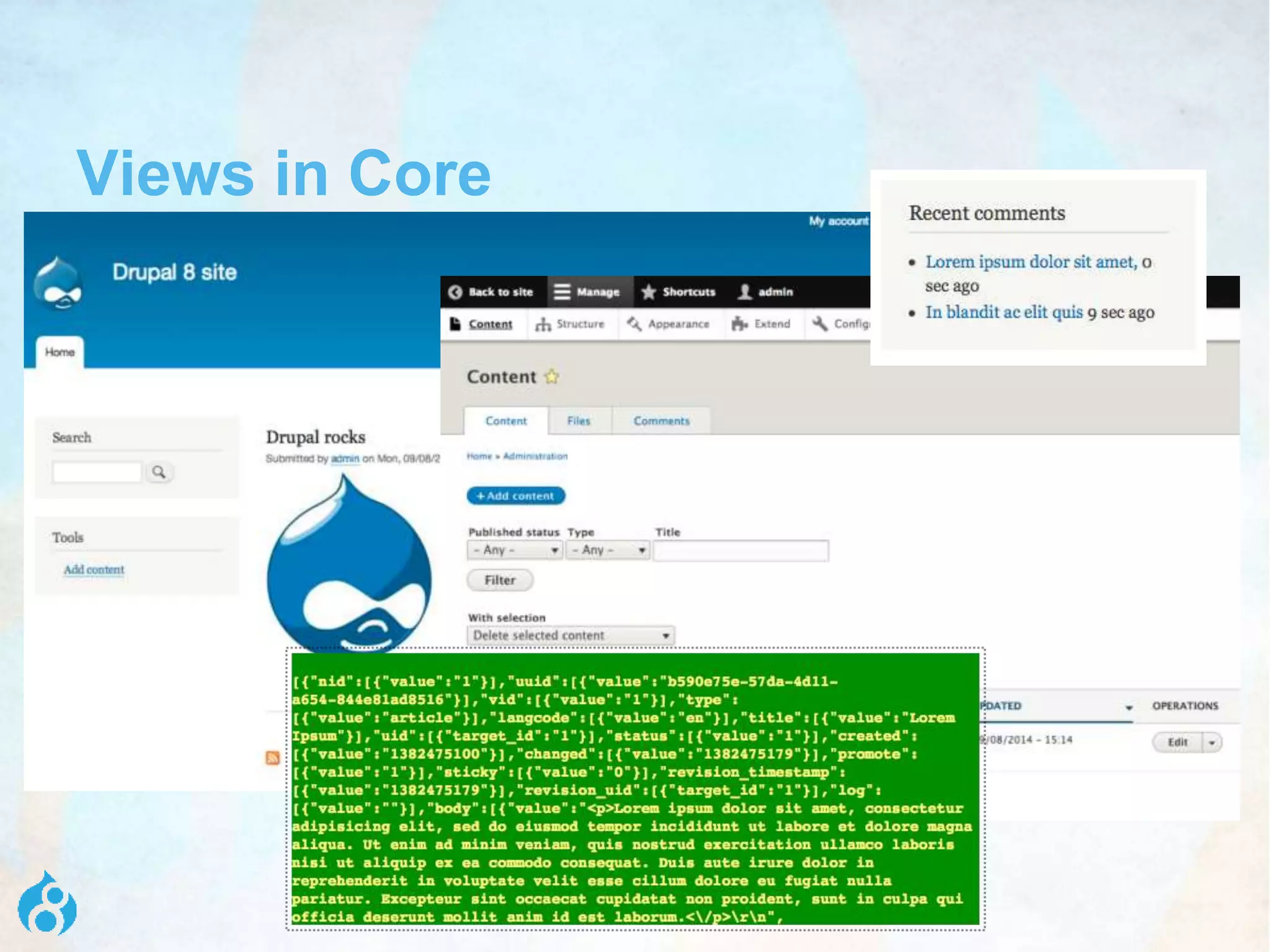Click the admin author link
This screenshot has height=952, width=1270.
pos(345,459)
